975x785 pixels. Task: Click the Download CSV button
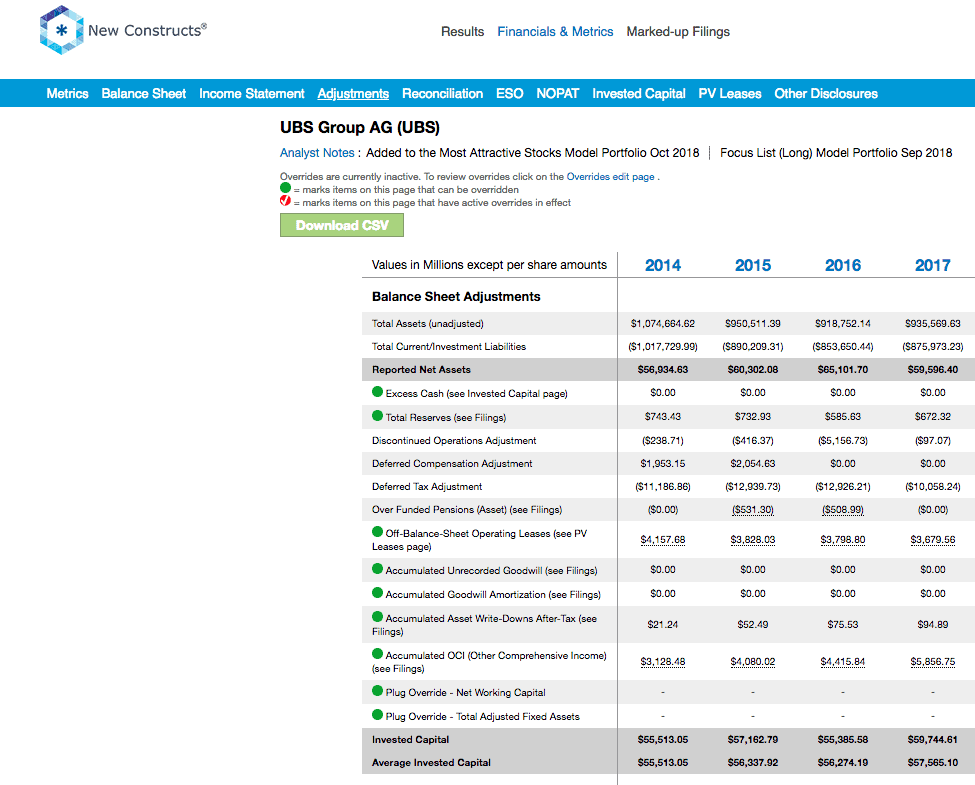pos(342,225)
